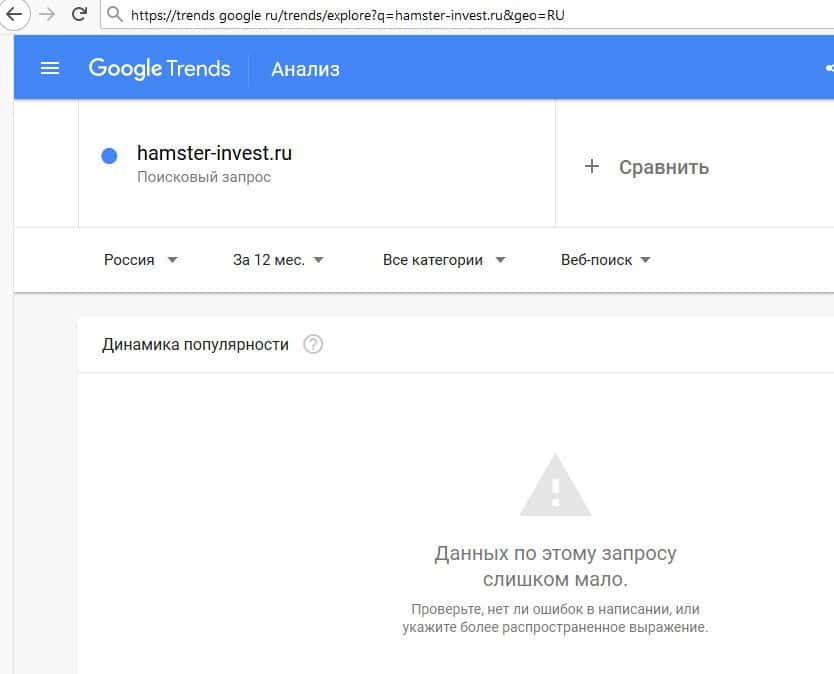This screenshot has height=674, width=834.
Task: Click the help icon beside Динамика популярности
Action: (x=313, y=345)
